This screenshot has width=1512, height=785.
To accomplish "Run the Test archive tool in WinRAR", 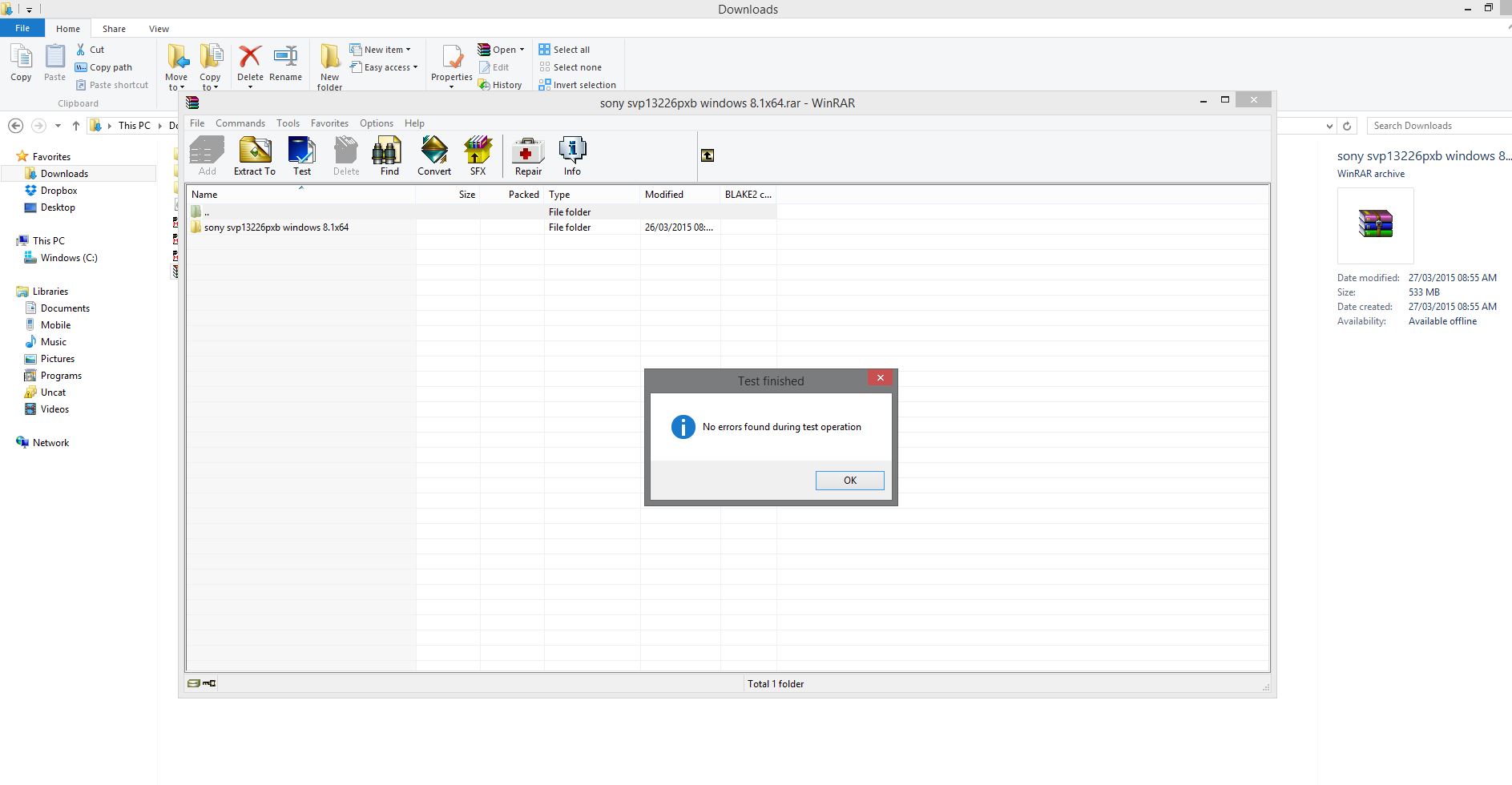I will point(302,156).
